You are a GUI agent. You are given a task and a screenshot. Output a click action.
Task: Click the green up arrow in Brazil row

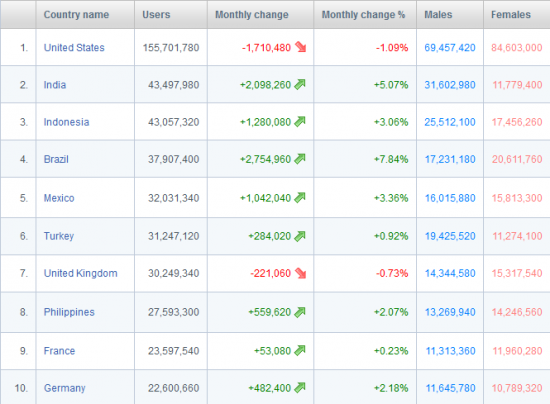300,159
